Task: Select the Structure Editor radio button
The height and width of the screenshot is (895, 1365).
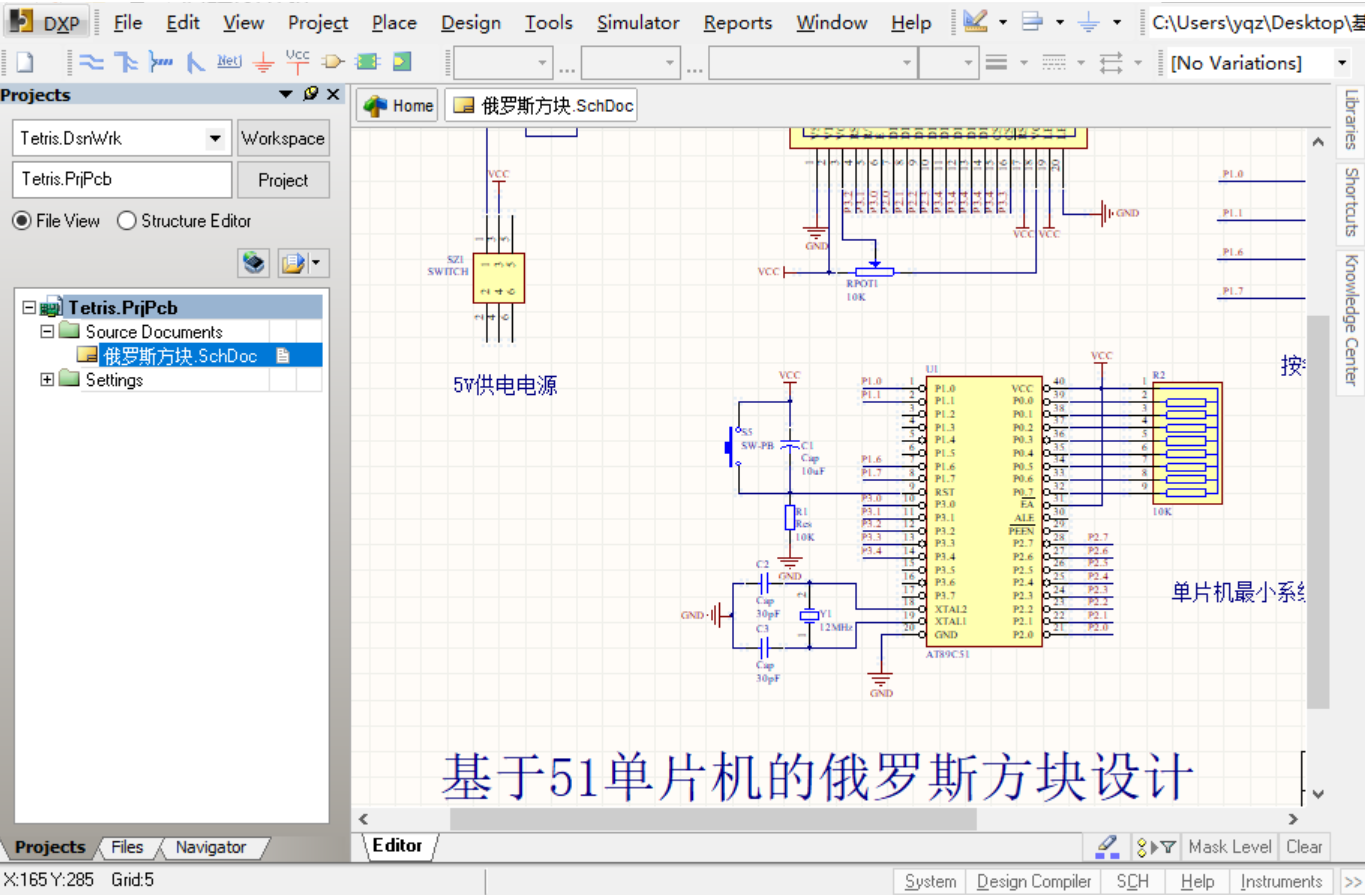Action: 127,221
